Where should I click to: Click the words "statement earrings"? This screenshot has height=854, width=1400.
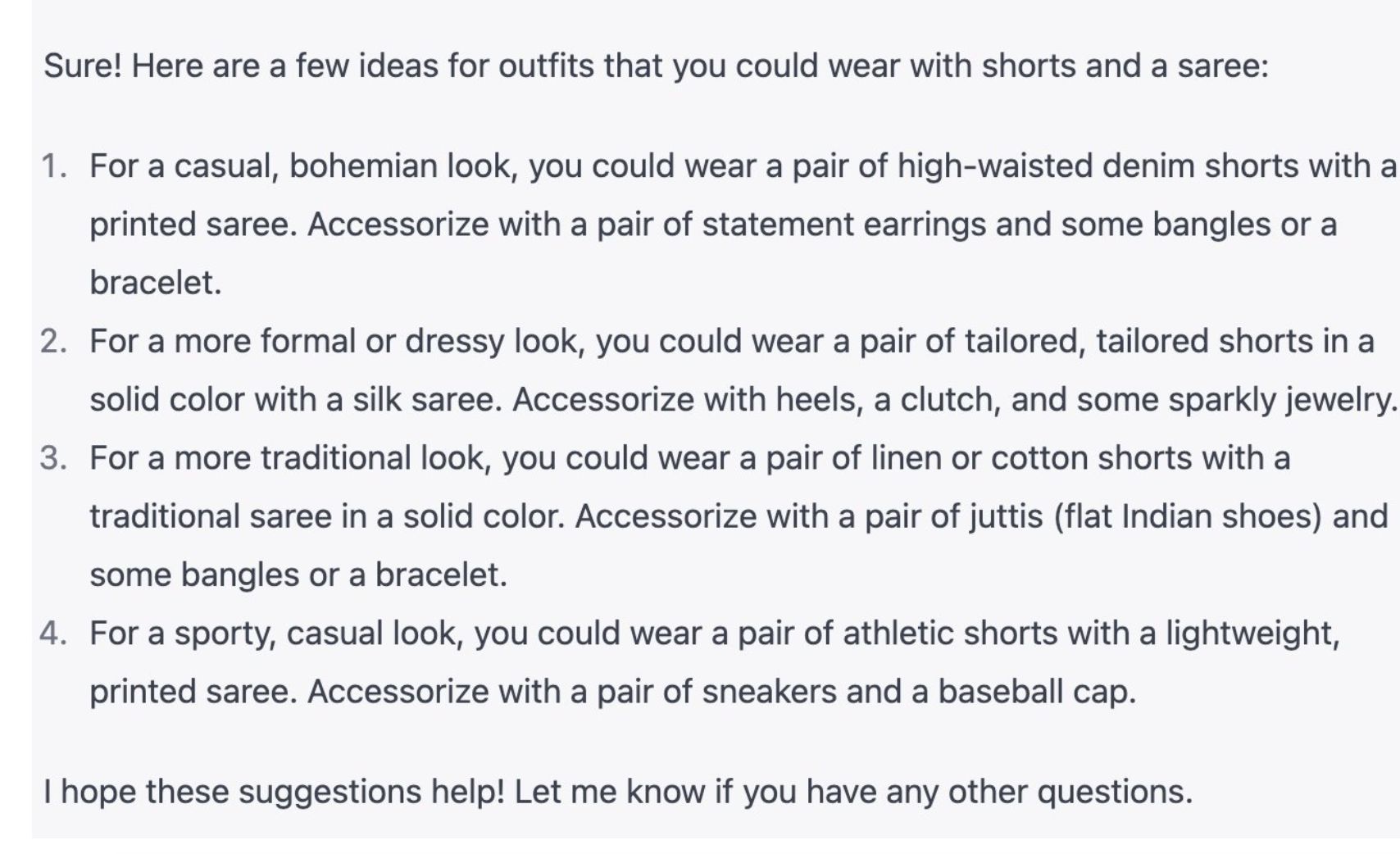tap(843, 225)
